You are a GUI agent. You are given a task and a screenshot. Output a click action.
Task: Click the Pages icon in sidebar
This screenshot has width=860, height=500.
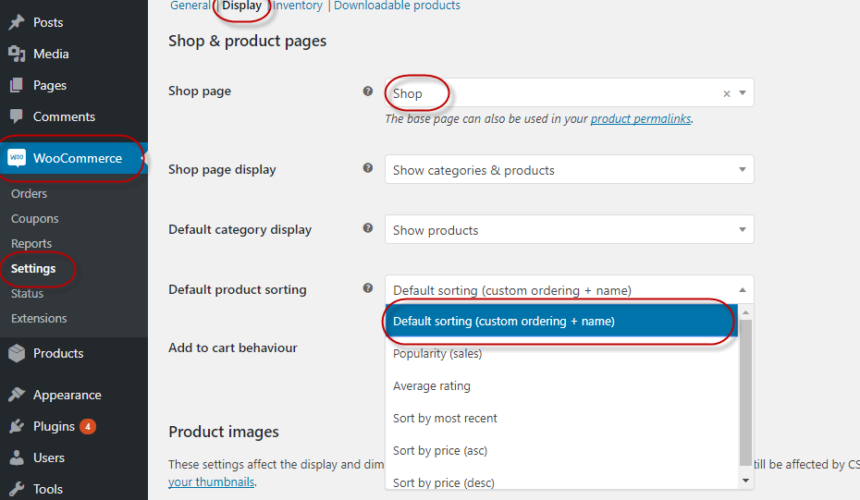[x=16, y=85]
